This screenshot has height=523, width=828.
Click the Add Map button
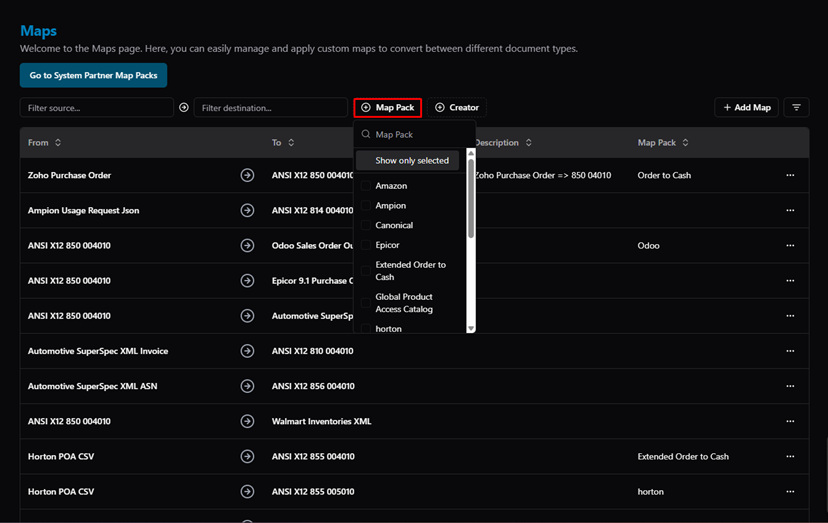click(747, 107)
